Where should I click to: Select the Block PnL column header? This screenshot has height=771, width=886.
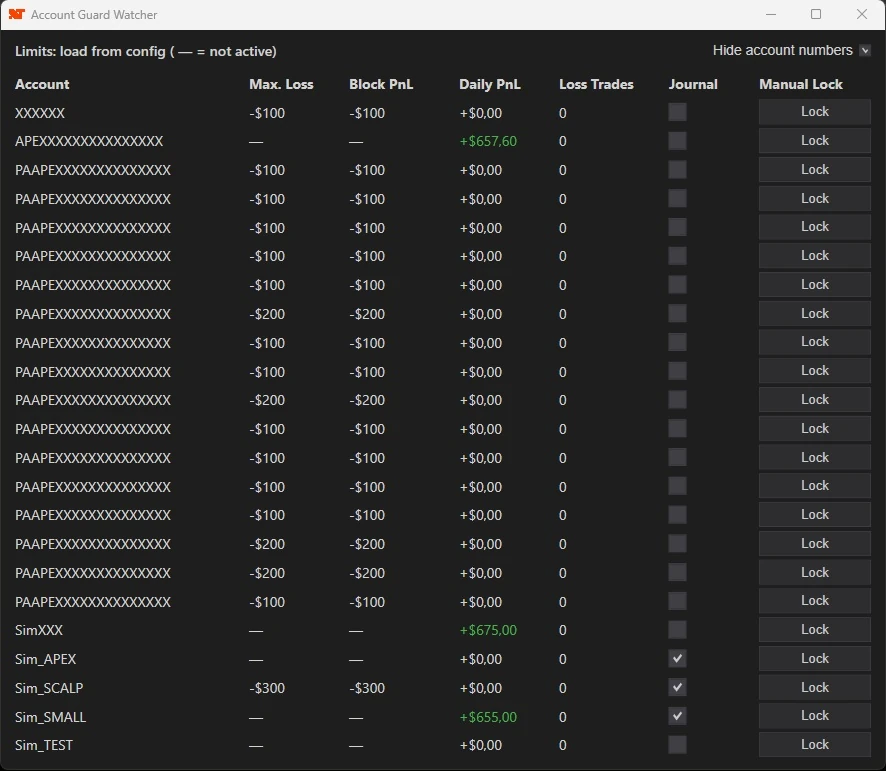pyautogui.click(x=381, y=84)
